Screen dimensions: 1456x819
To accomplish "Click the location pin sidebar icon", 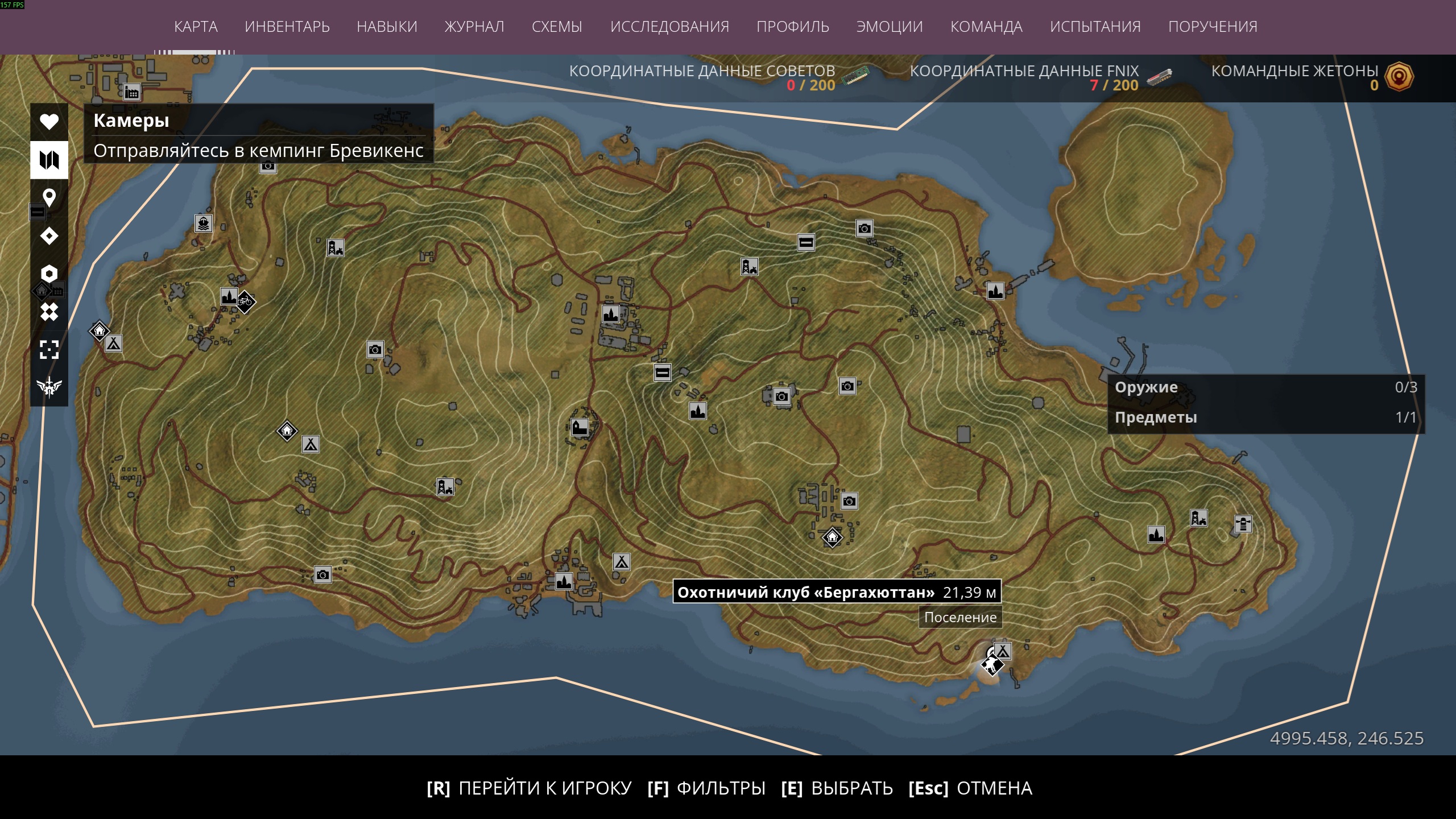I will [x=49, y=197].
